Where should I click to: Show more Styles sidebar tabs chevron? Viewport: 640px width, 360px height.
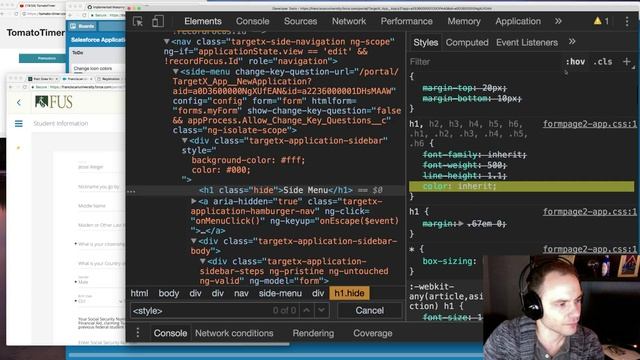click(x=572, y=42)
